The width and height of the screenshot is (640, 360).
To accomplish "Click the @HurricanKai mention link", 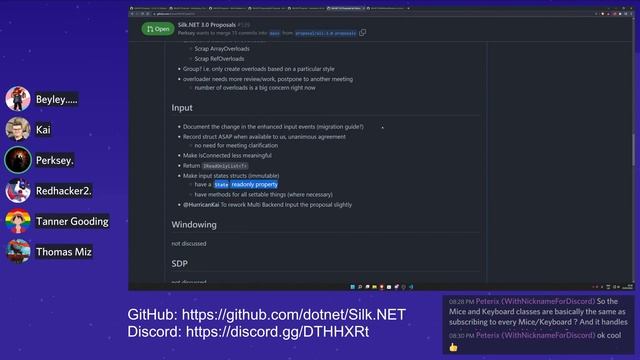I will click(x=201, y=205).
